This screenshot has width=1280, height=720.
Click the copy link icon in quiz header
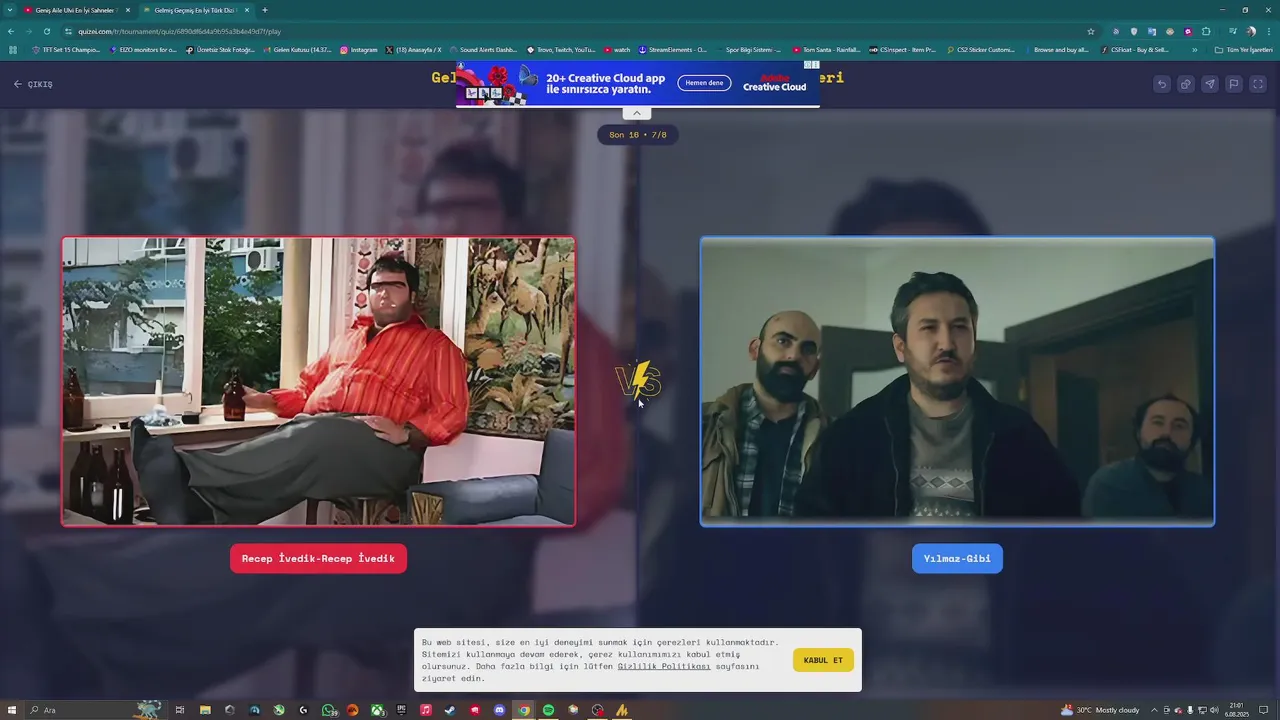1186,84
